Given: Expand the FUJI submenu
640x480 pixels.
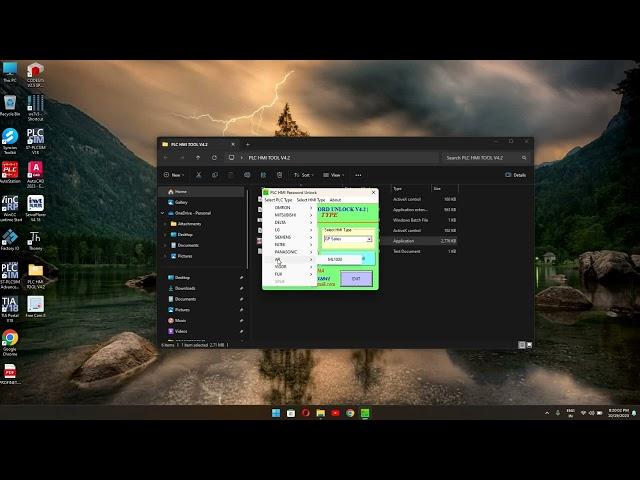Looking at the screenshot, I should [289, 274].
